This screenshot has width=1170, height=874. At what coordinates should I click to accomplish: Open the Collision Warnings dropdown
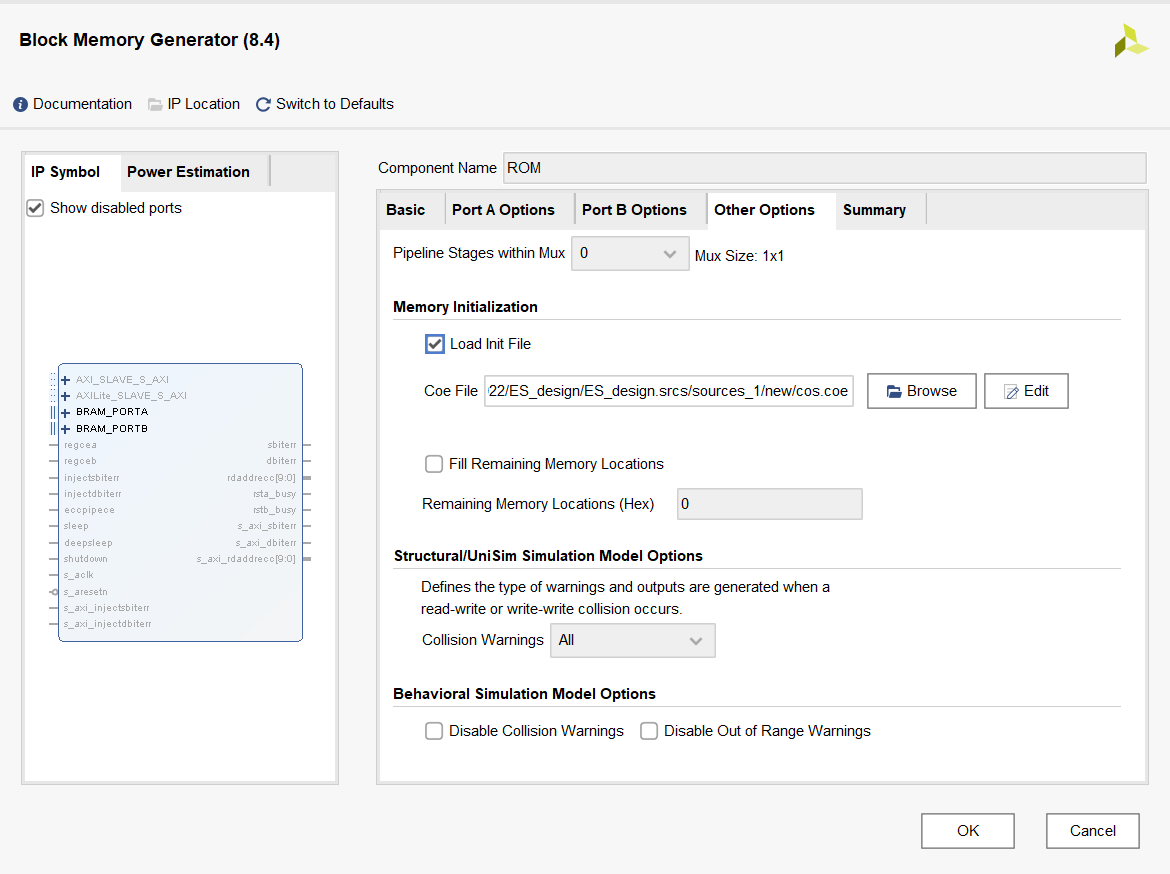click(x=632, y=640)
